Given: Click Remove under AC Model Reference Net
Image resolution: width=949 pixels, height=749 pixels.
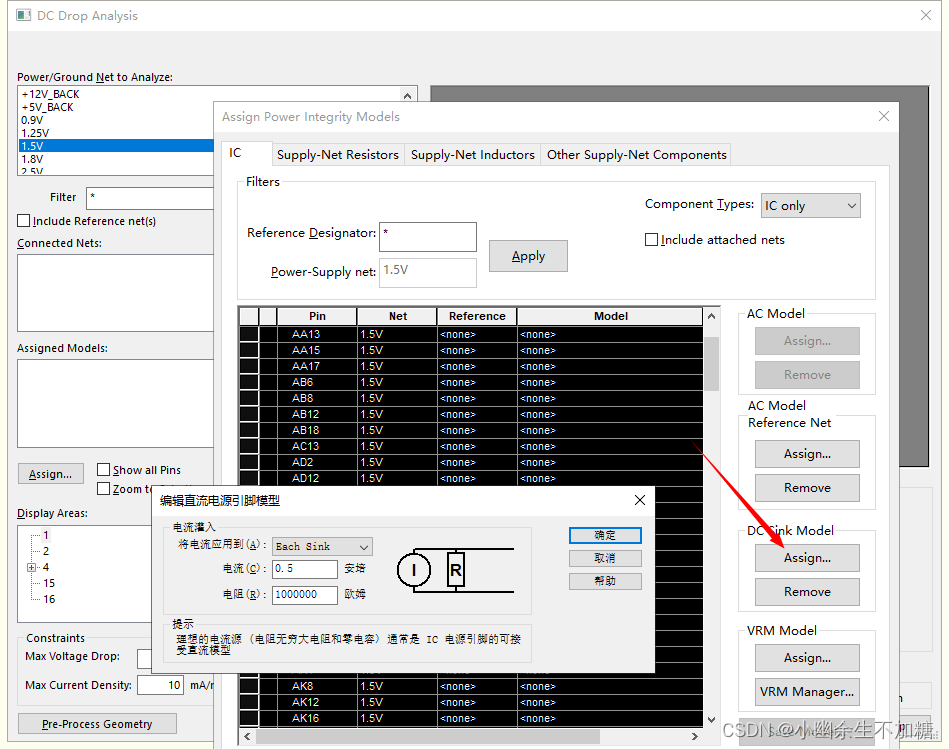Looking at the screenshot, I should [x=807, y=488].
